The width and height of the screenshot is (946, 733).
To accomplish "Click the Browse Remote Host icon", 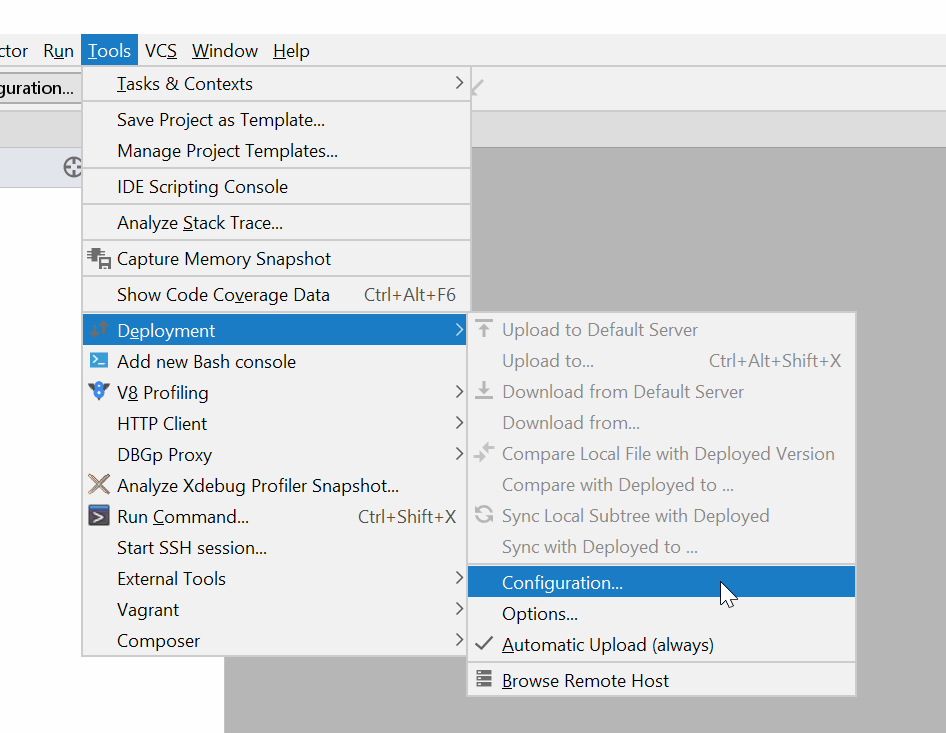I will (x=484, y=680).
